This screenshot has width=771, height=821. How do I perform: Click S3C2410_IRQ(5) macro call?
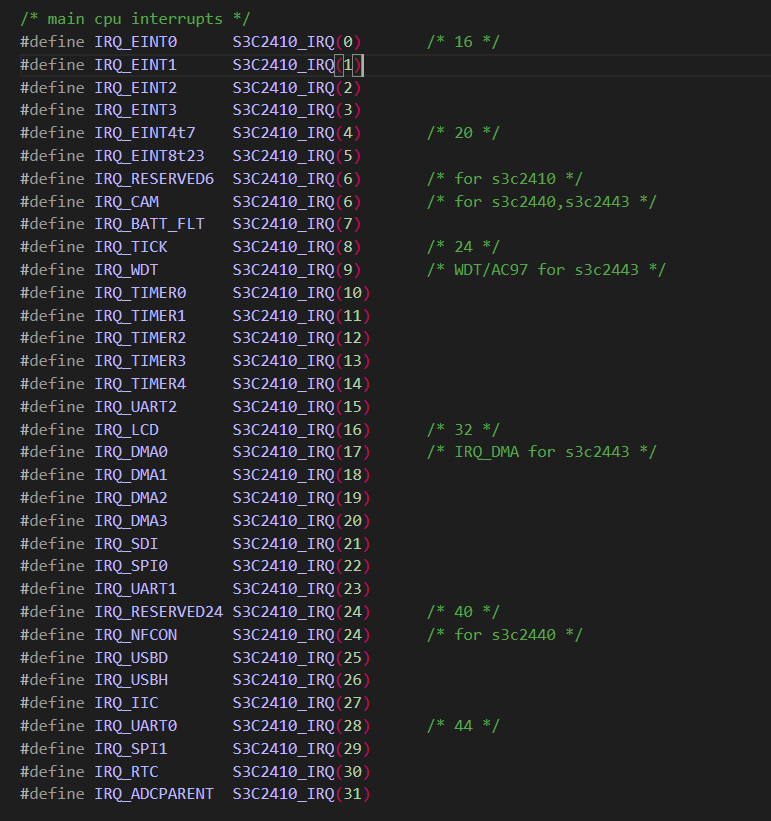[x=297, y=156]
